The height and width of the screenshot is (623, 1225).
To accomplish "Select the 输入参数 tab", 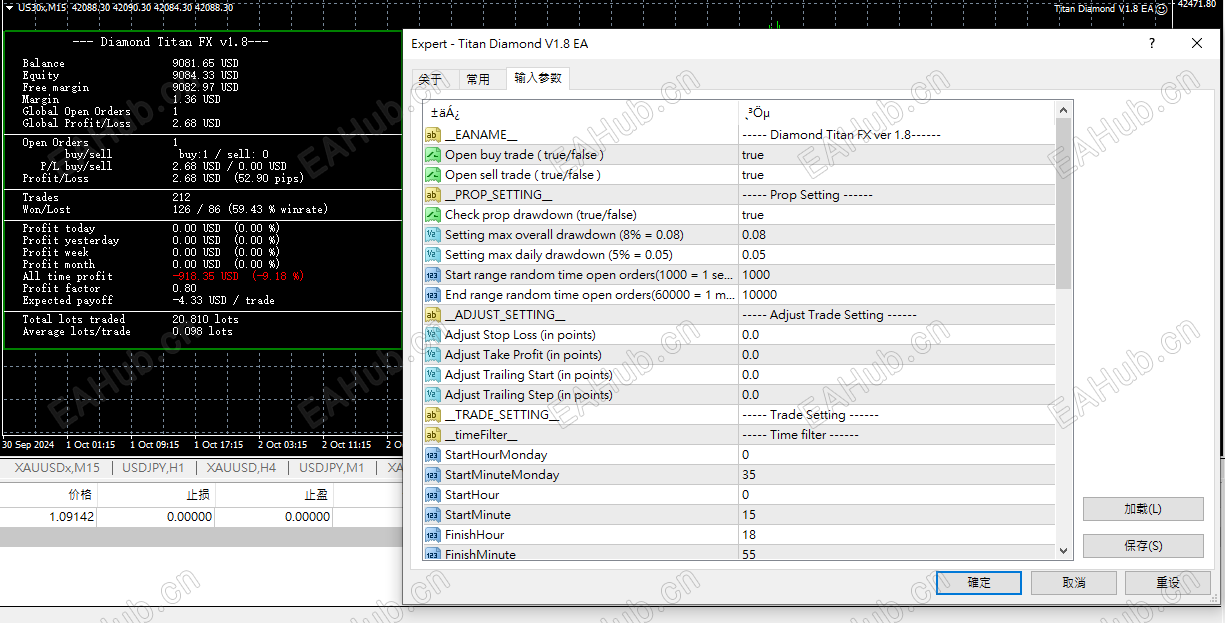I will (538, 78).
